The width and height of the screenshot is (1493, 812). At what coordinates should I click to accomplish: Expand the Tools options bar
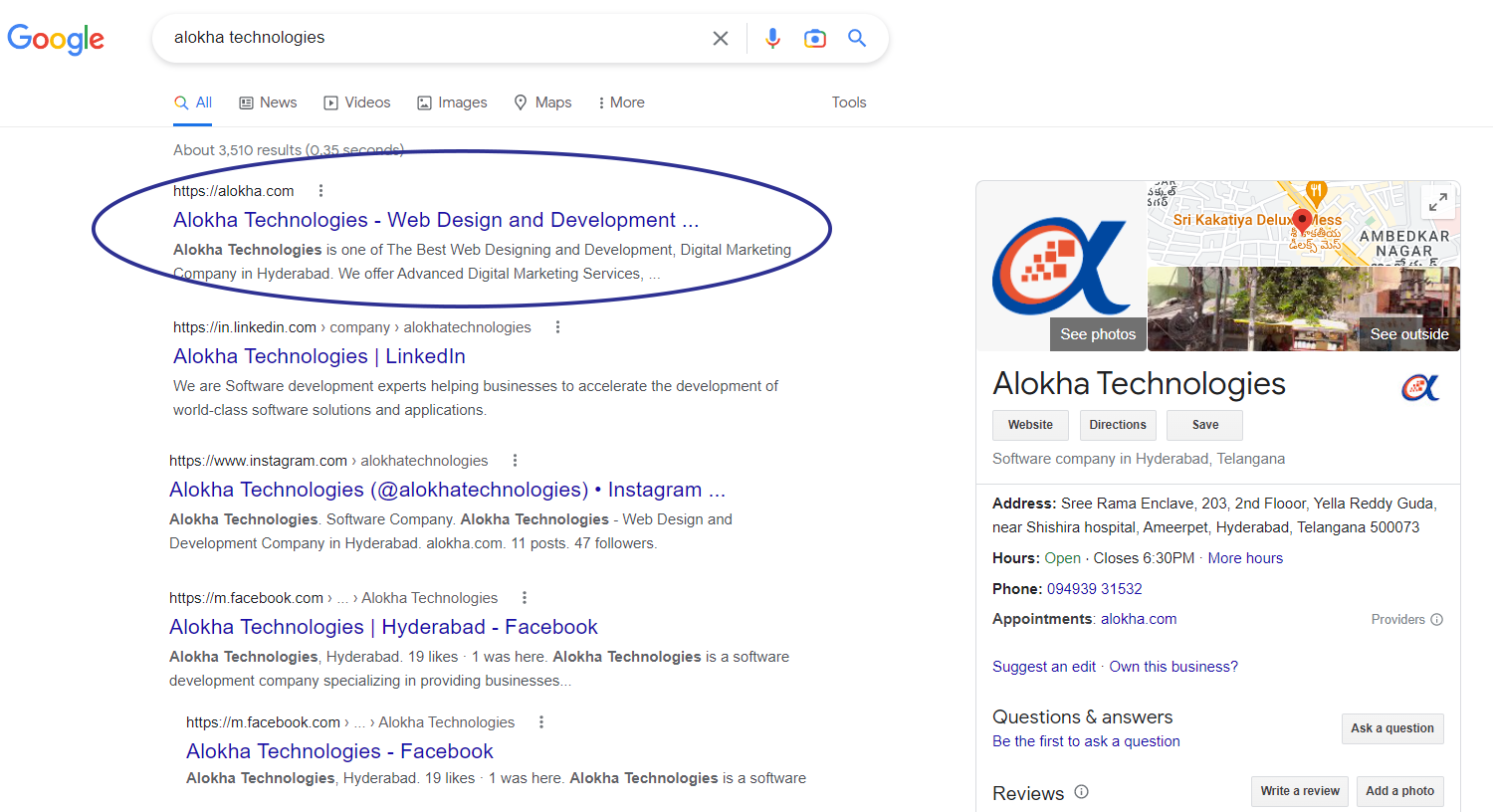click(848, 101)
